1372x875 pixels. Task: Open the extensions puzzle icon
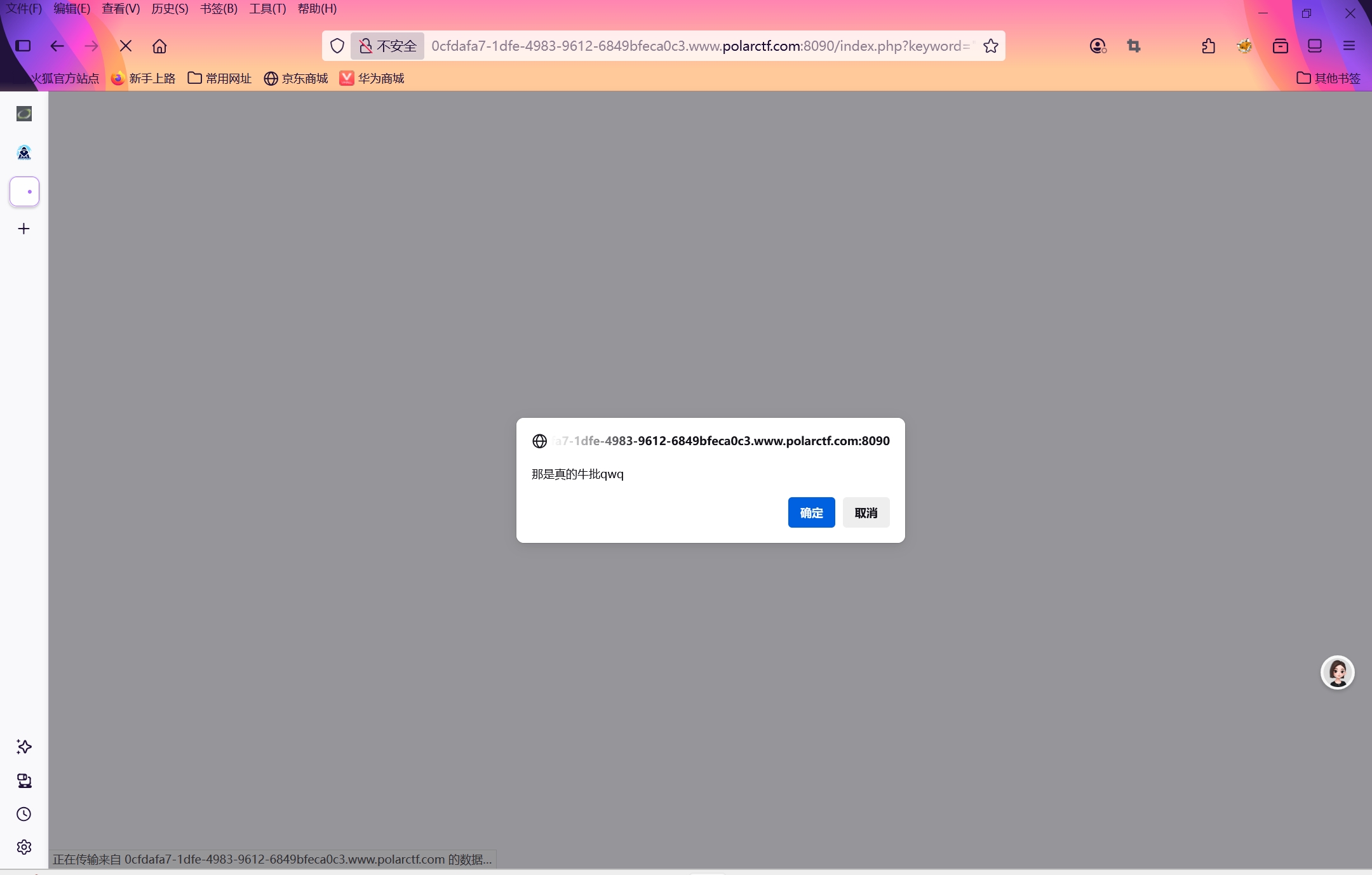(x=1209, y=46)
